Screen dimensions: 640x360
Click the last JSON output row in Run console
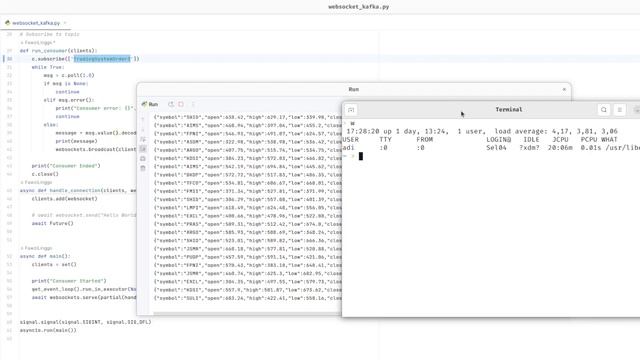[248, 298]
